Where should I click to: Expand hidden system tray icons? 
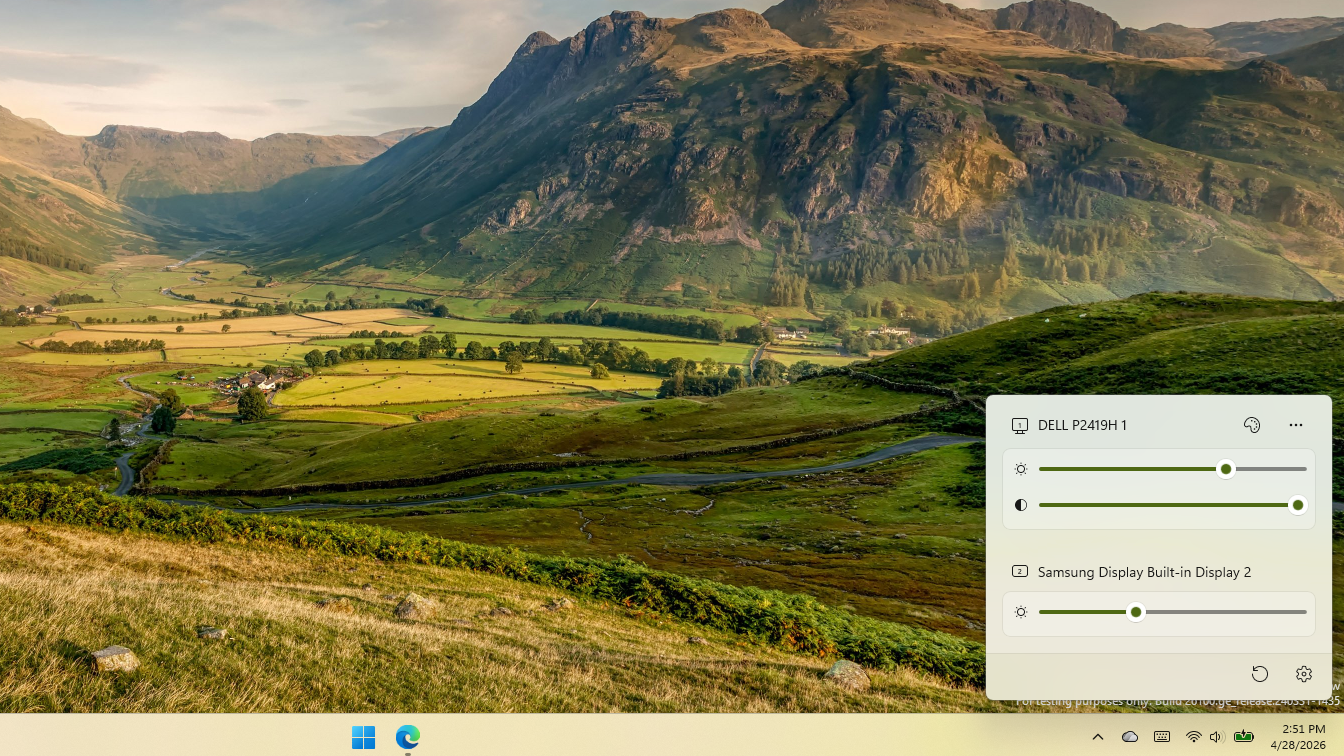[x=1098, y=737]
